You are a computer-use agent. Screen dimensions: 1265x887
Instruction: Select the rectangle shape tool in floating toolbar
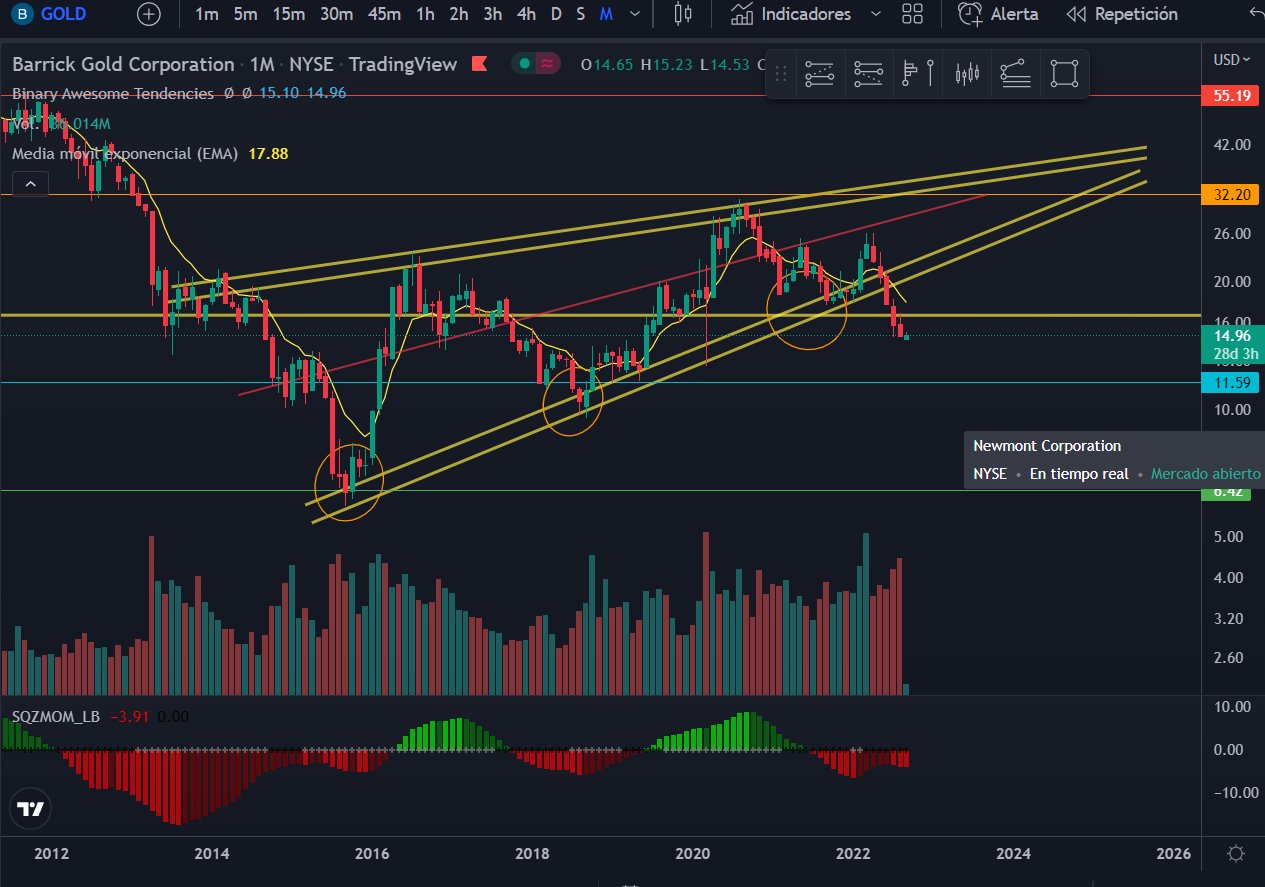coord(1065,73)
